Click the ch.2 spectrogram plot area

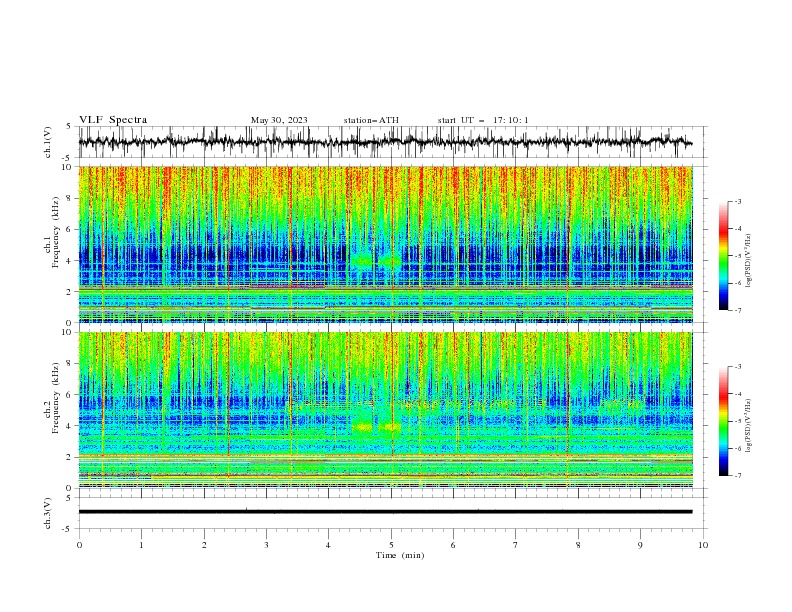(x=385, y=410)
